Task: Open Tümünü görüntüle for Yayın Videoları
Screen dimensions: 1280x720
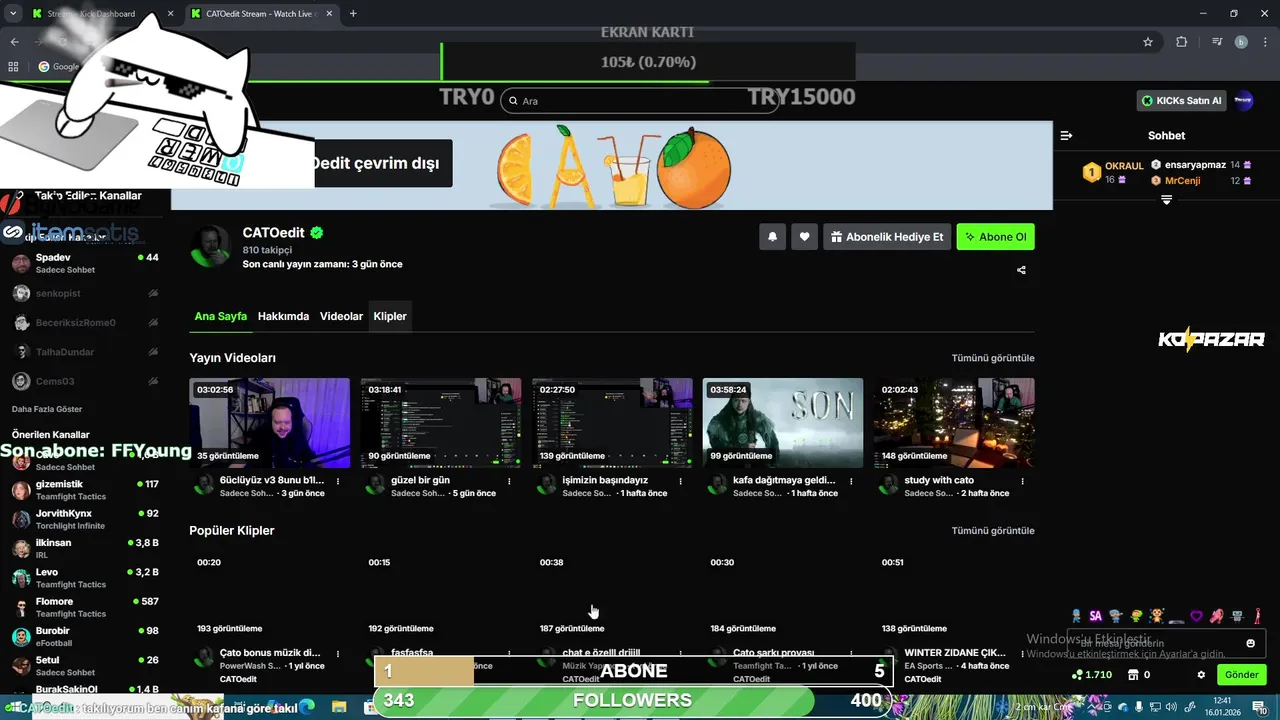Action: click(993, 358)
